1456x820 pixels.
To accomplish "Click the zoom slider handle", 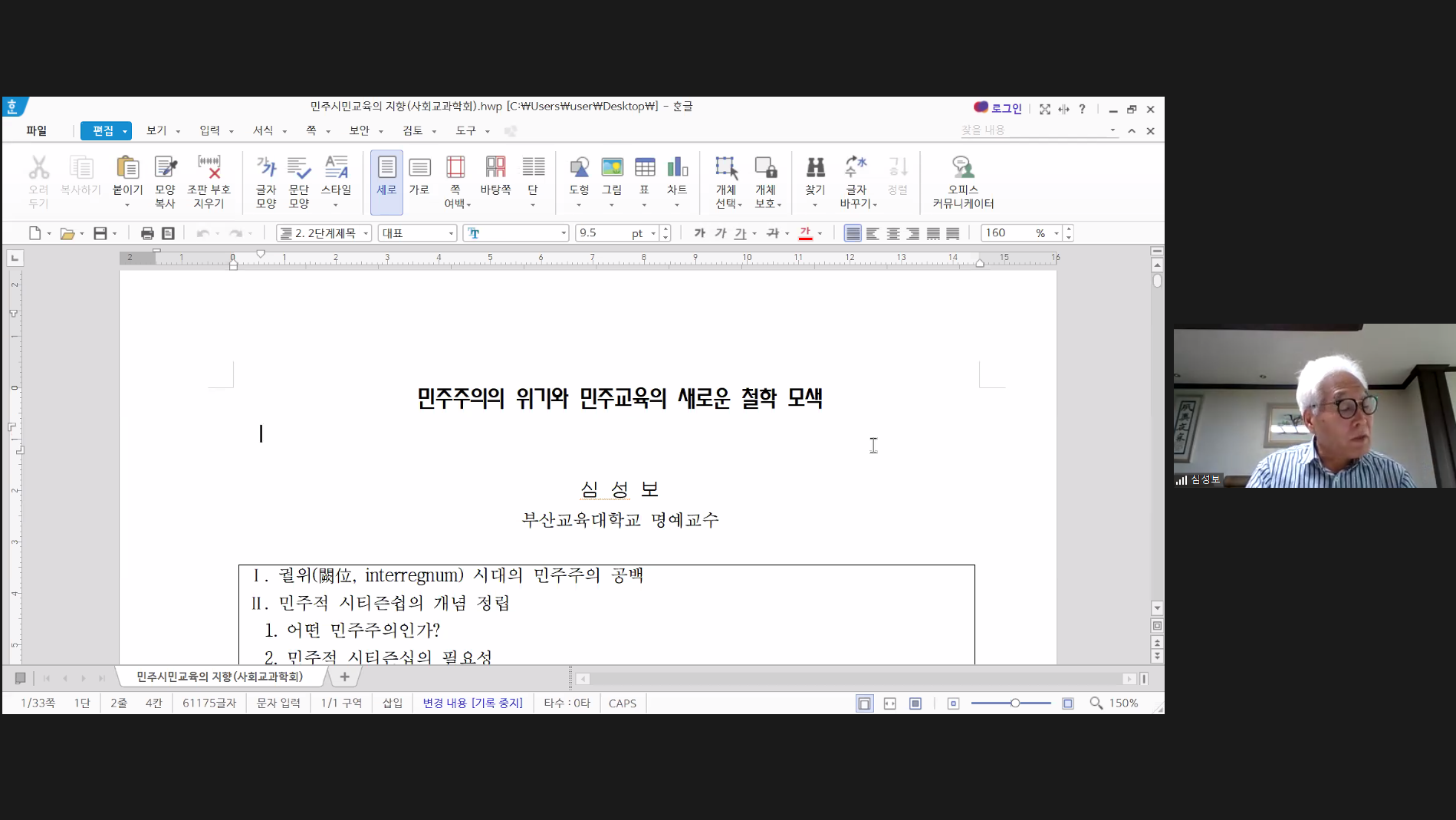I will [1014, 703].
